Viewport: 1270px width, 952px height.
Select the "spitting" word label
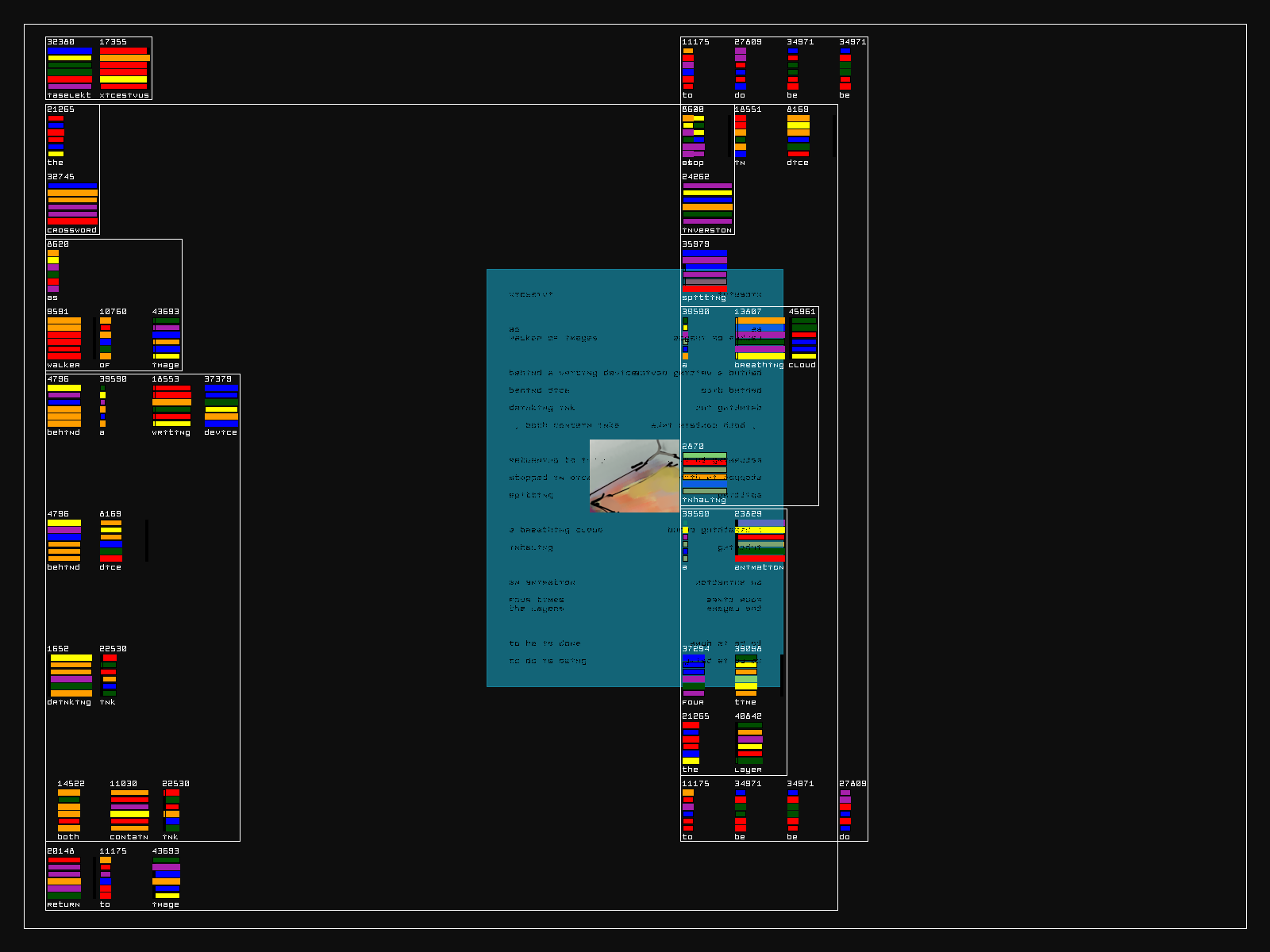tap(703, 298)
